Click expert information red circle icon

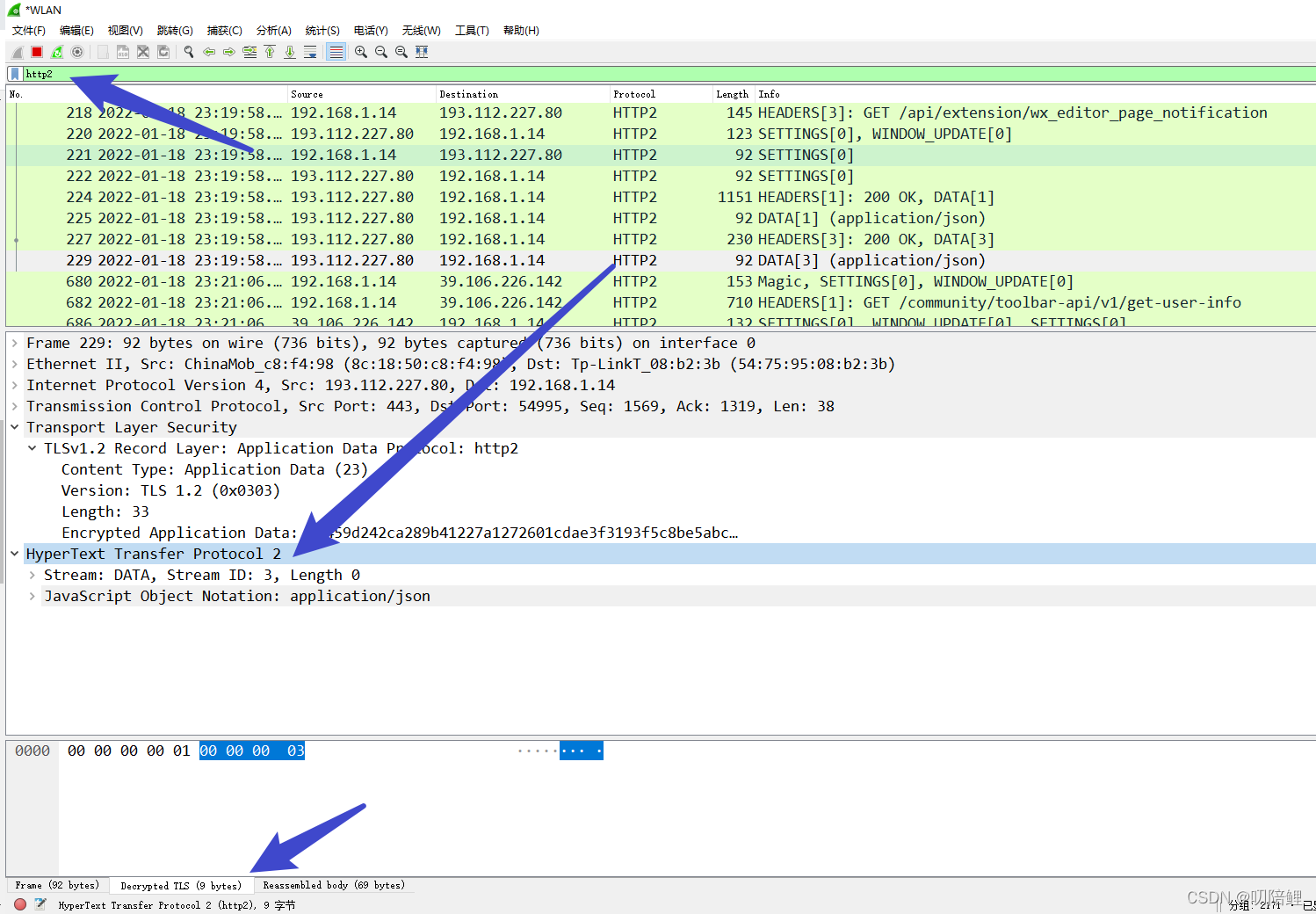tap(20, 903)
